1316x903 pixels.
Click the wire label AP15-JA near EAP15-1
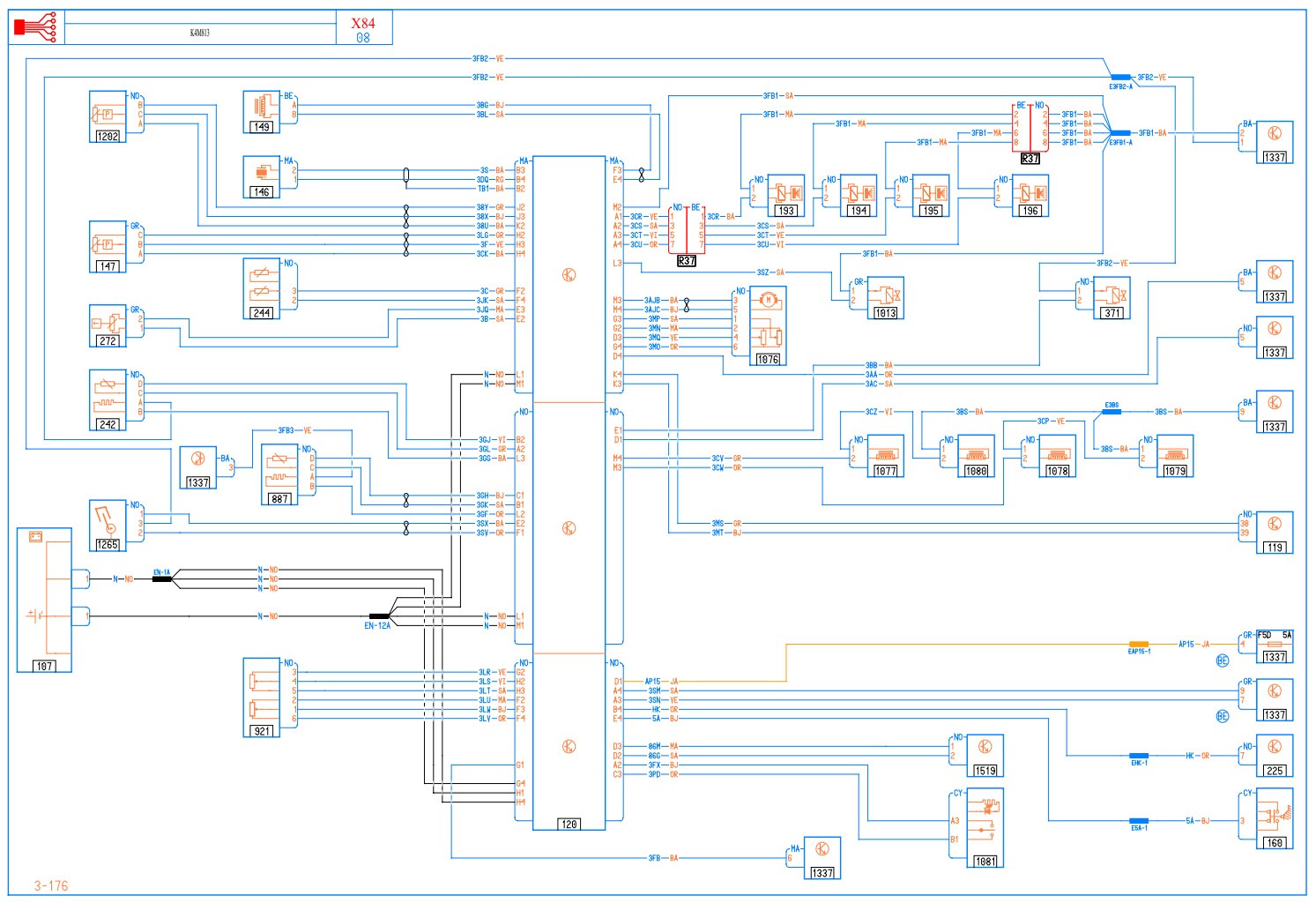(x=1194, y=645)
